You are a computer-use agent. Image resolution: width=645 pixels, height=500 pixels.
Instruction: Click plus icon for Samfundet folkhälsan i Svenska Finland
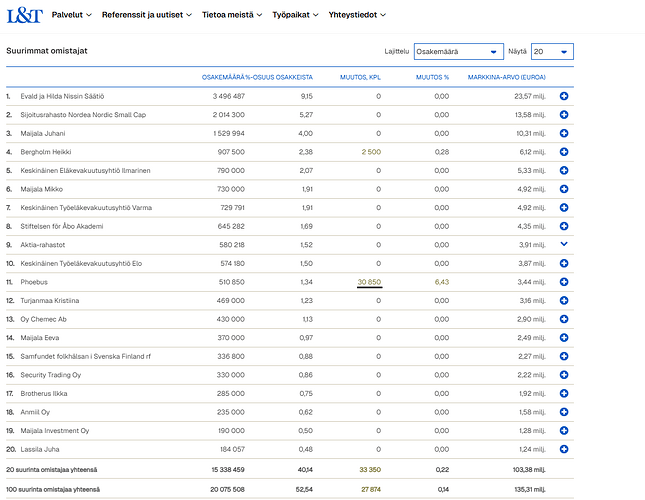point(564,356)
